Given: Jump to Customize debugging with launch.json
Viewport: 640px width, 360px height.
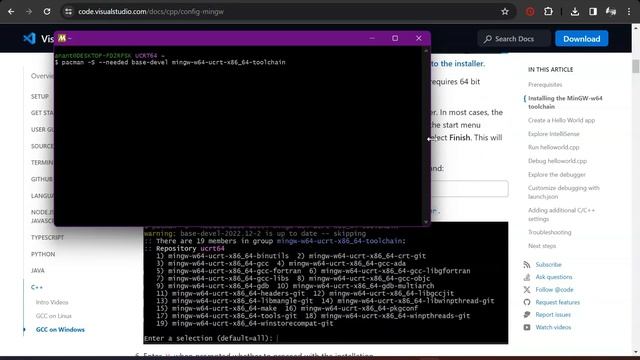Looking at the screenshot, I should coord(564,192).
